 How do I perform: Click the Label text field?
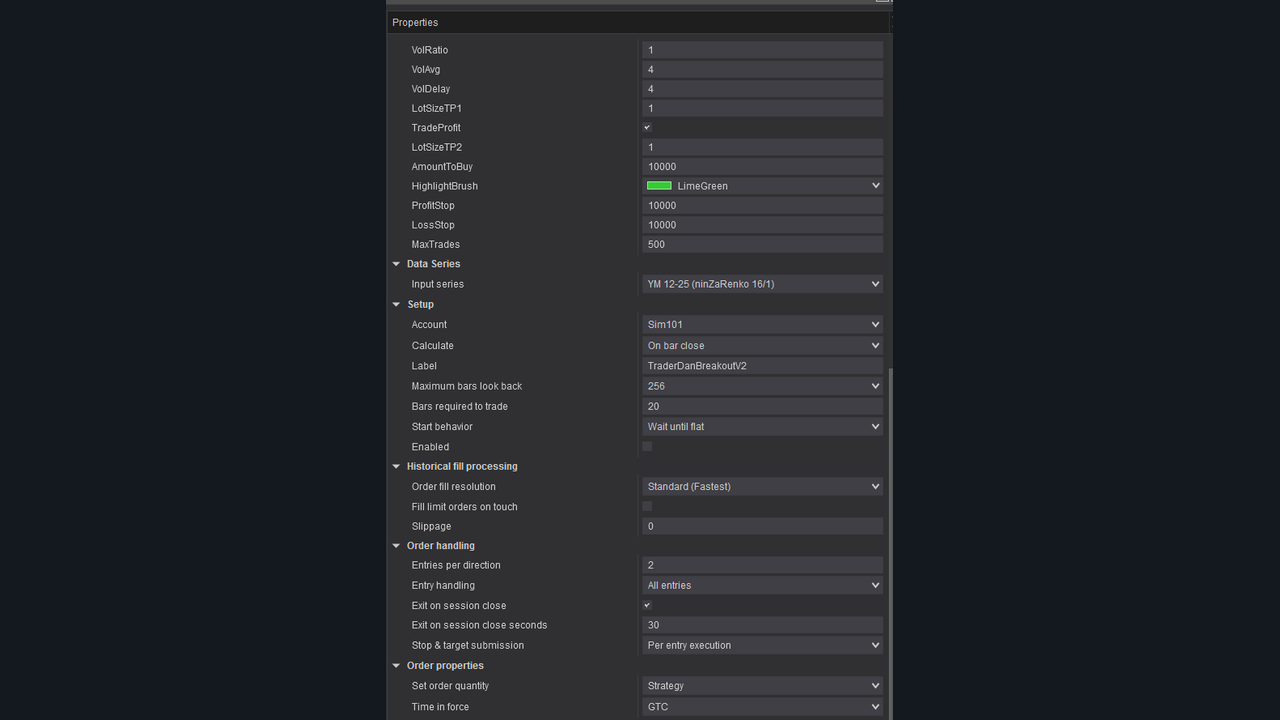point(762,366)
